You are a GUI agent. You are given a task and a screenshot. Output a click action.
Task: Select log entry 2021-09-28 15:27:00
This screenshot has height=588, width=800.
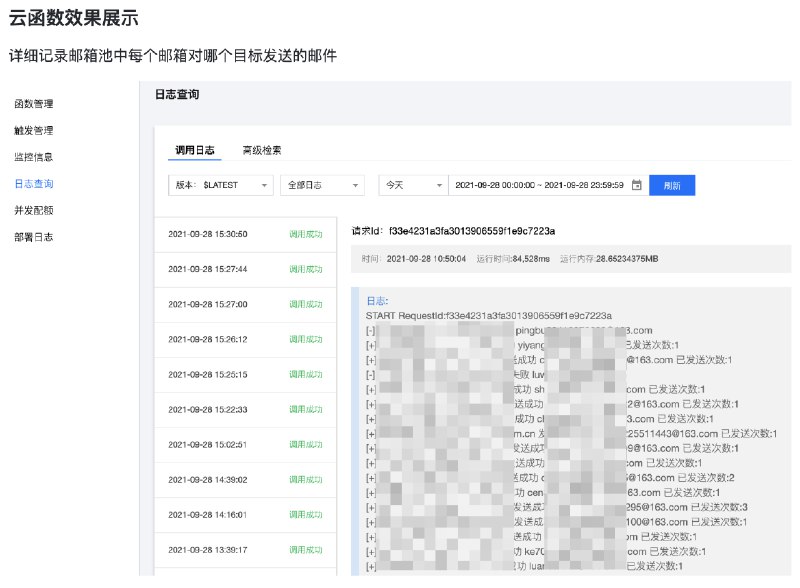click(245, 305)
